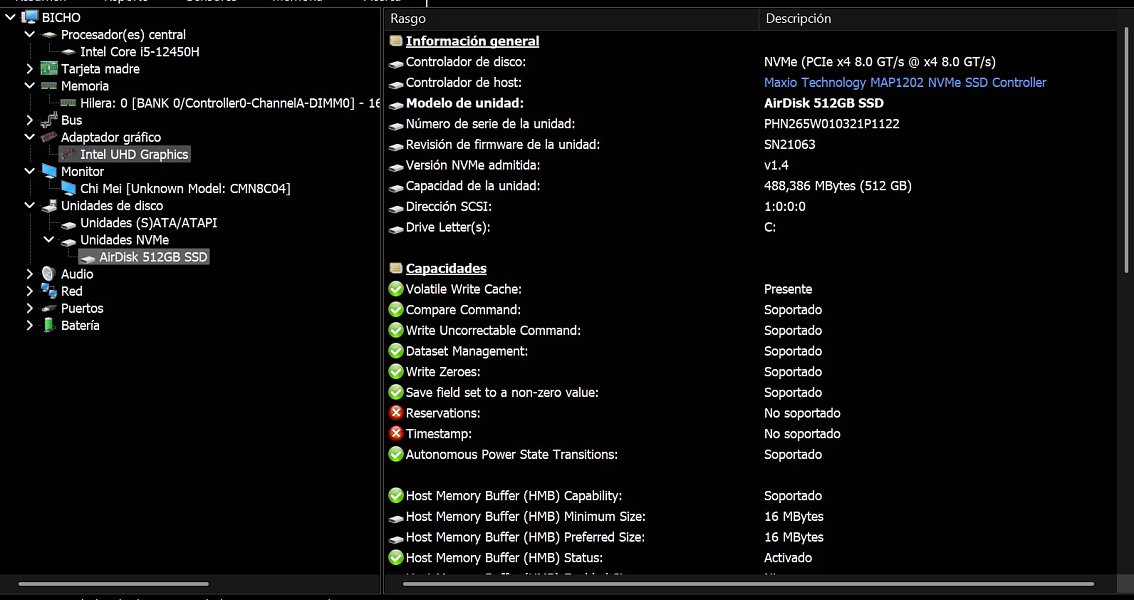1134x600 pixels.
Task: Click the Adaptador gráfico card icon
Action: click(x=49, y=137)
